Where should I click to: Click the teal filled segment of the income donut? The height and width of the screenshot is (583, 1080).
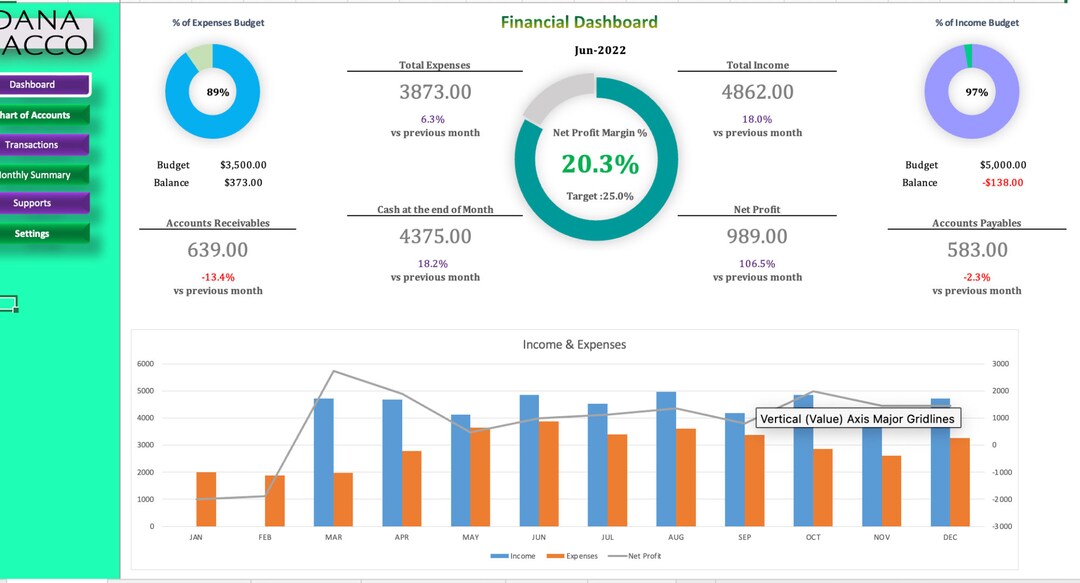tap(970, 54)
